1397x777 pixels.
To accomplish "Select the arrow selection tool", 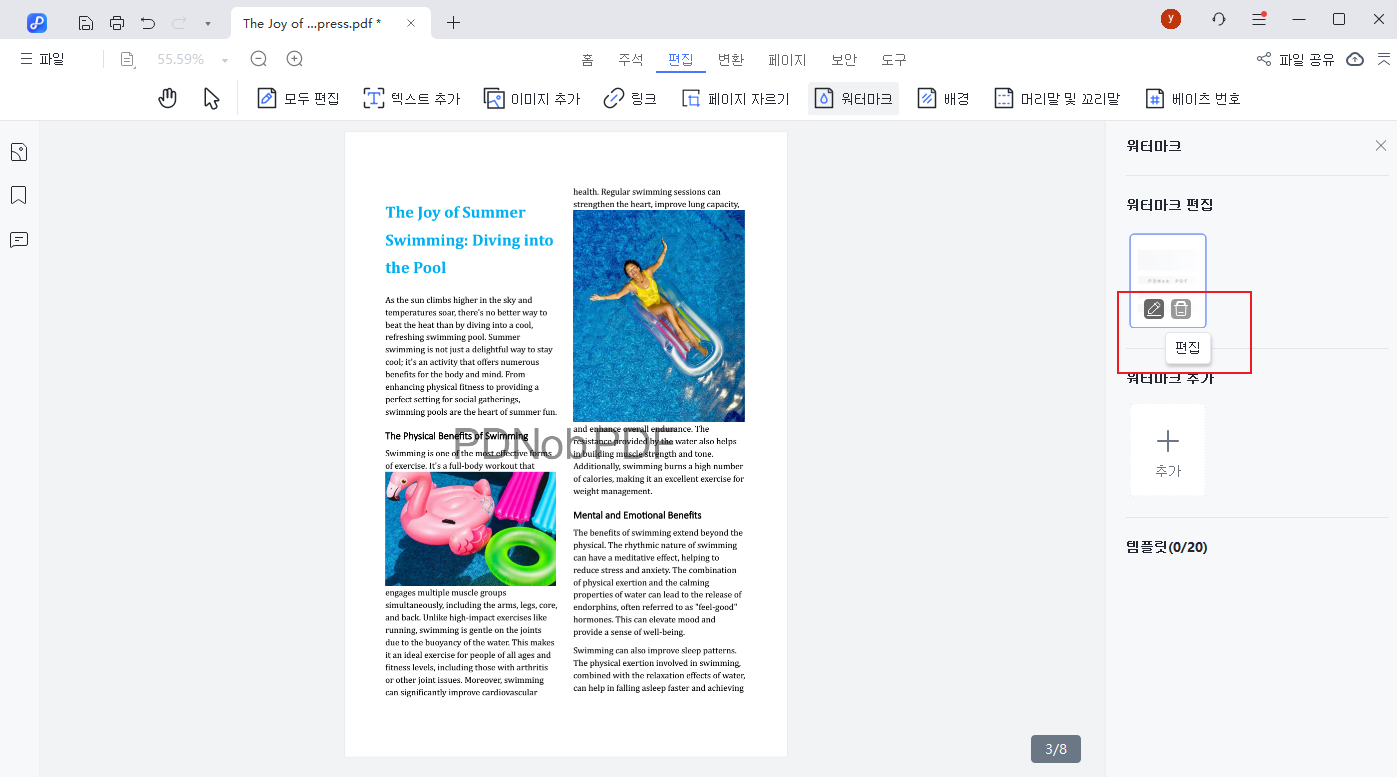I will tap(211, 98).
